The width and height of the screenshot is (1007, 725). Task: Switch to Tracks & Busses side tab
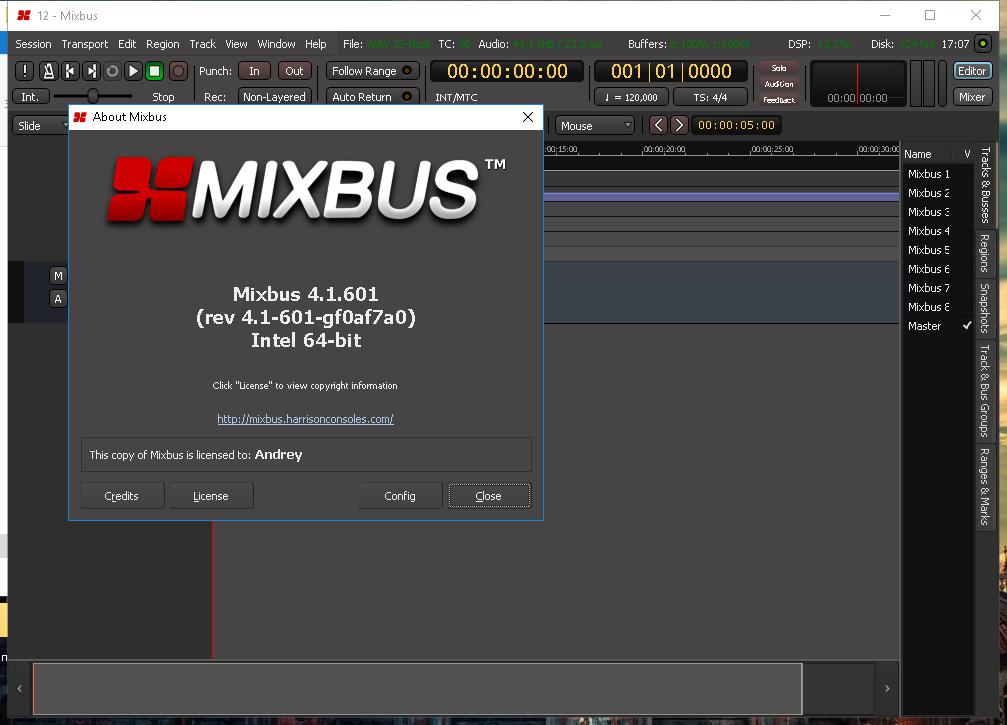point(985,185)
